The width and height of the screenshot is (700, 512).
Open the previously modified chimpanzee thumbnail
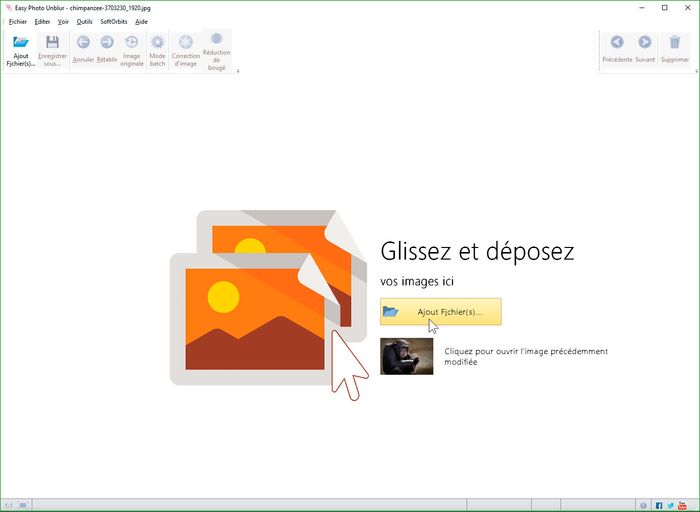click(407, 356)
